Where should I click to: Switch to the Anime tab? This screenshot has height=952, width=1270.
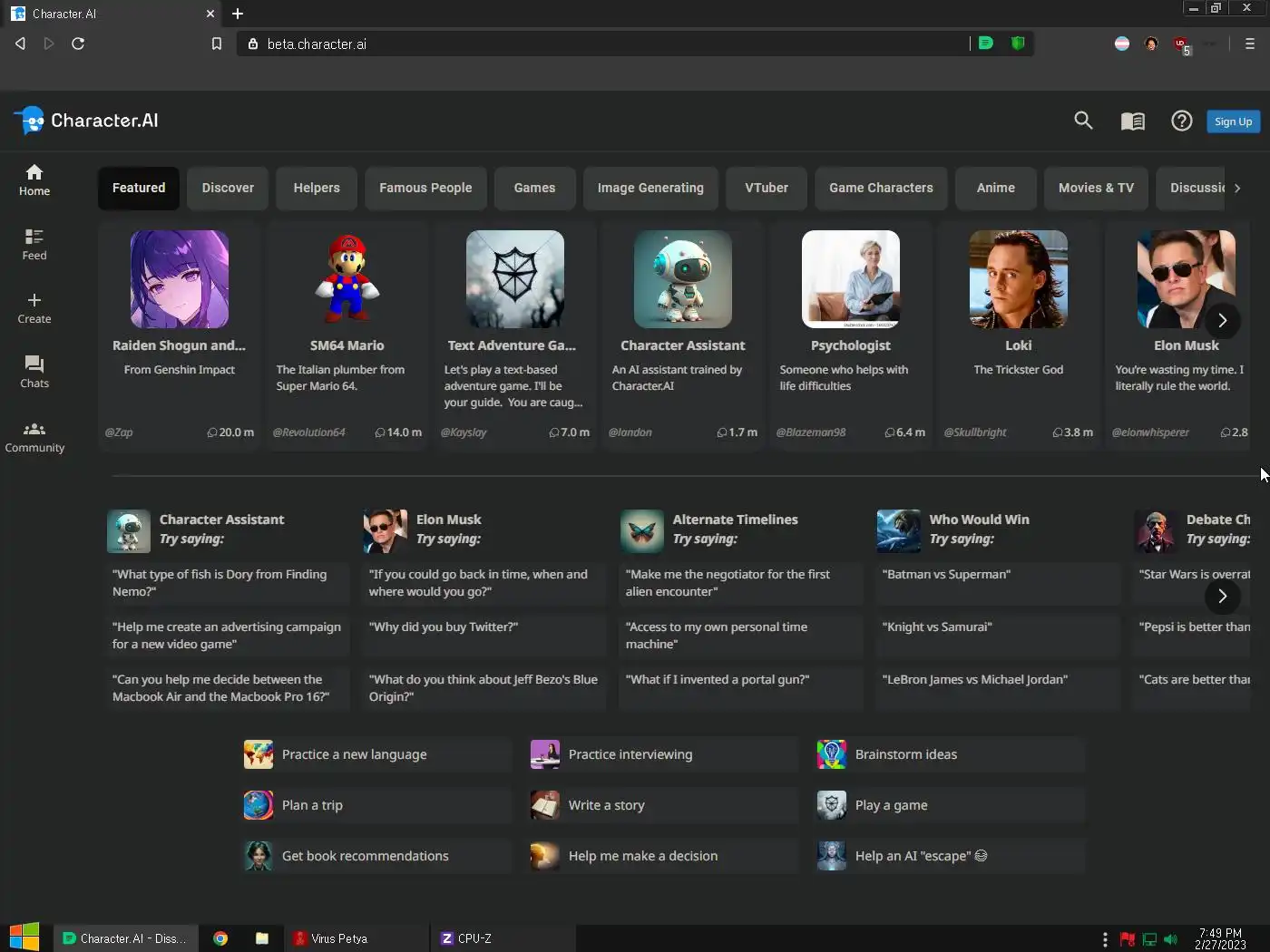(996, 188)
